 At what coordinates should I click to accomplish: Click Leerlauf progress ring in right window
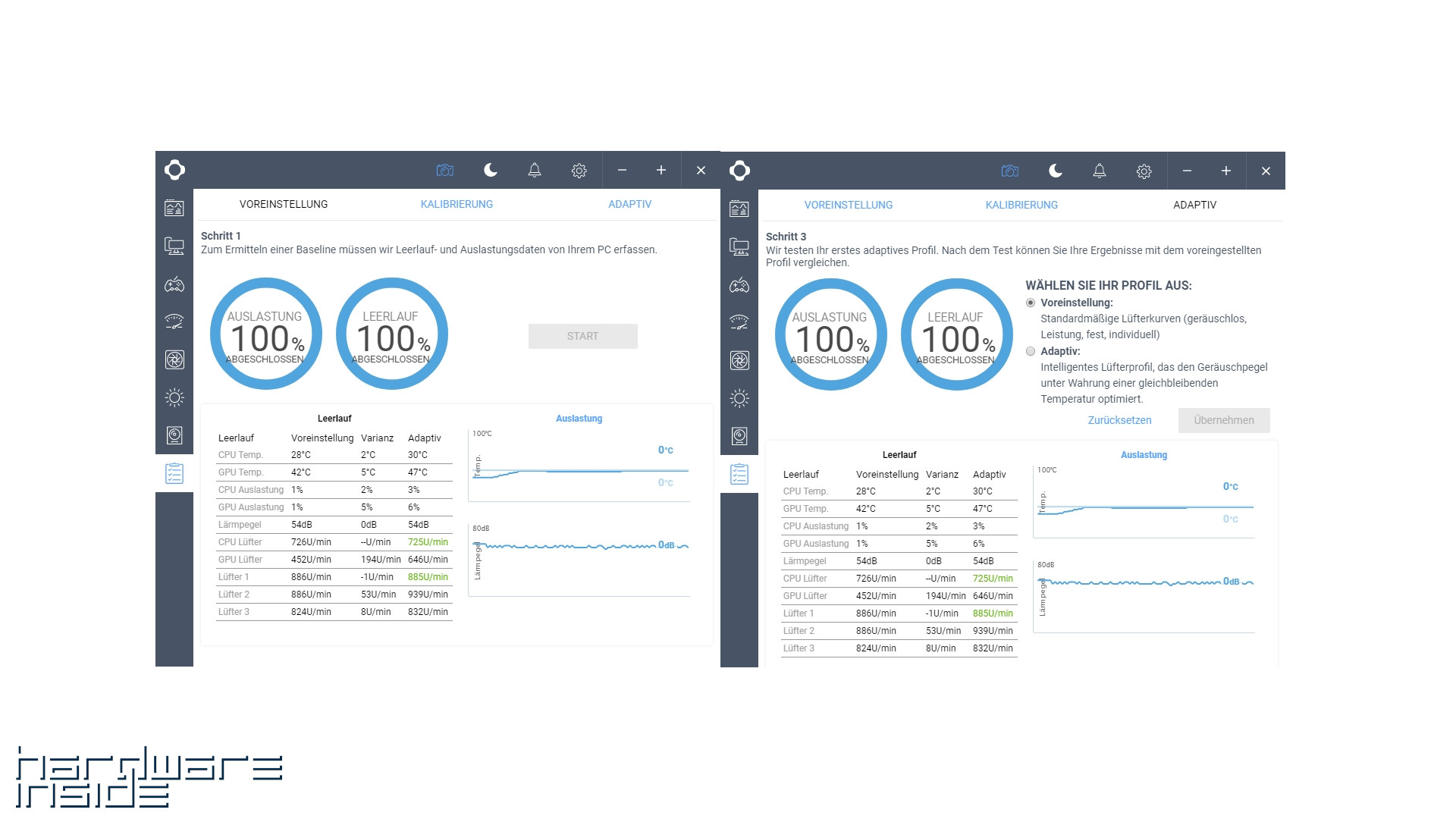point(956,334)
